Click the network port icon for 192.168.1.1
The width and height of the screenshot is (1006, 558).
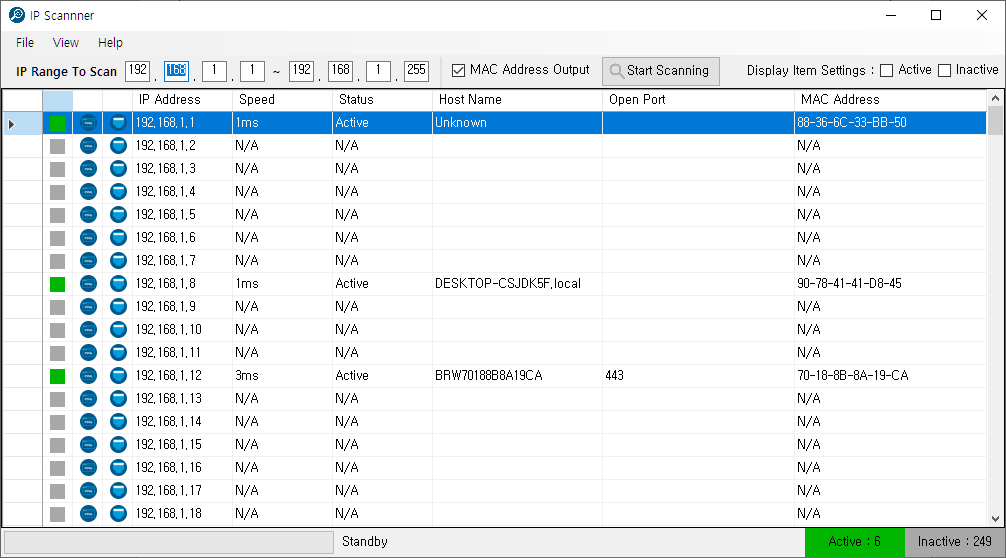click(118, 123)
